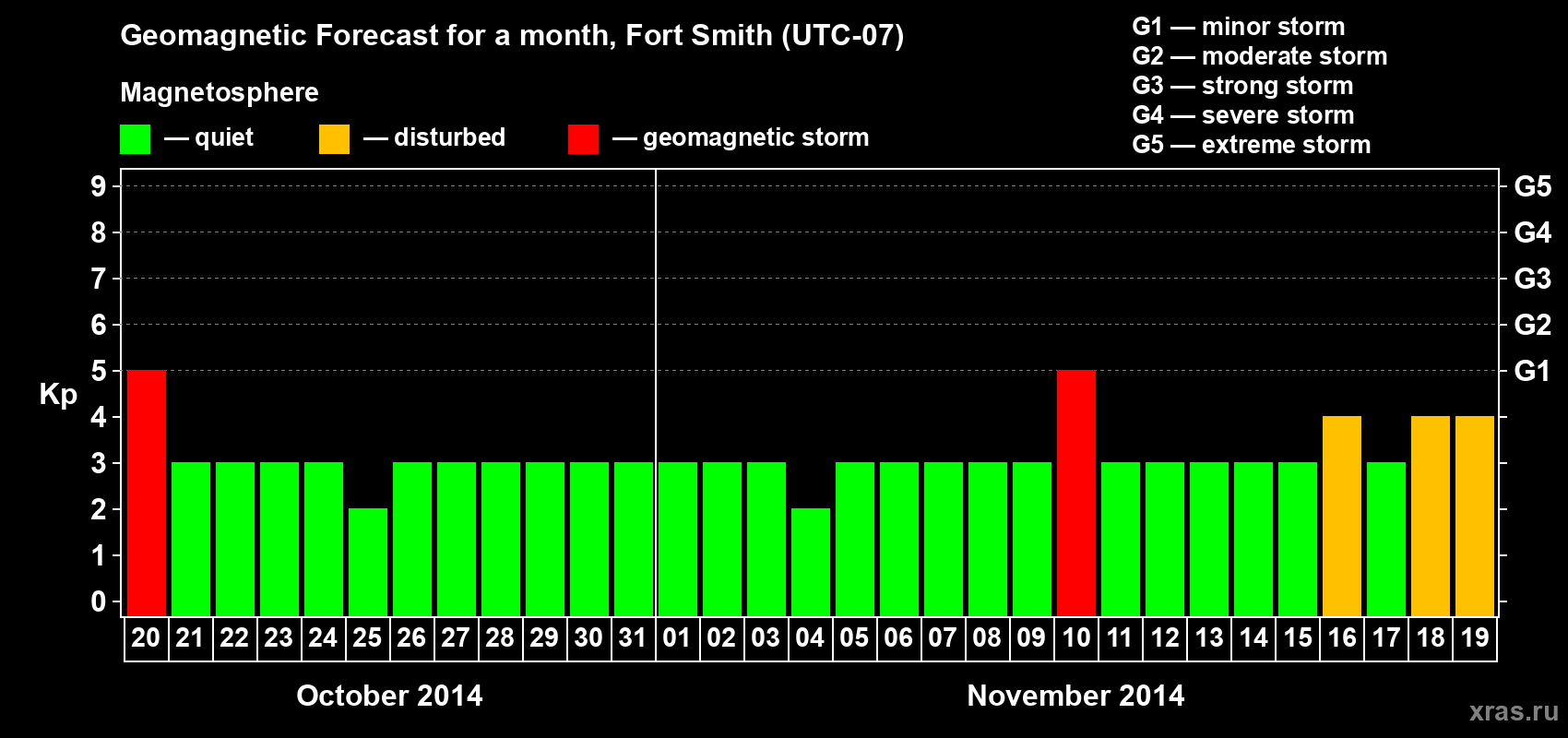Select the green bar for October 31
Screen dimensions: 1568x738
point(634,539)
